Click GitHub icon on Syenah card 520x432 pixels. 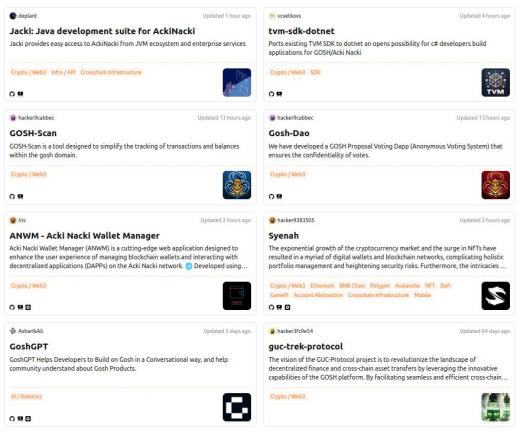coord(271,307)
